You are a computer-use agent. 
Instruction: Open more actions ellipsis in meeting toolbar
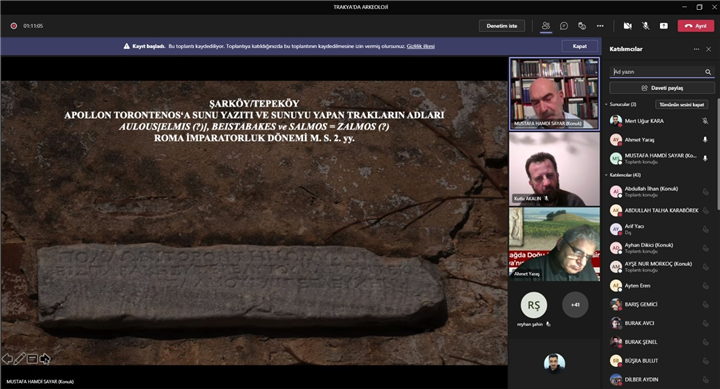click(600, 26)
